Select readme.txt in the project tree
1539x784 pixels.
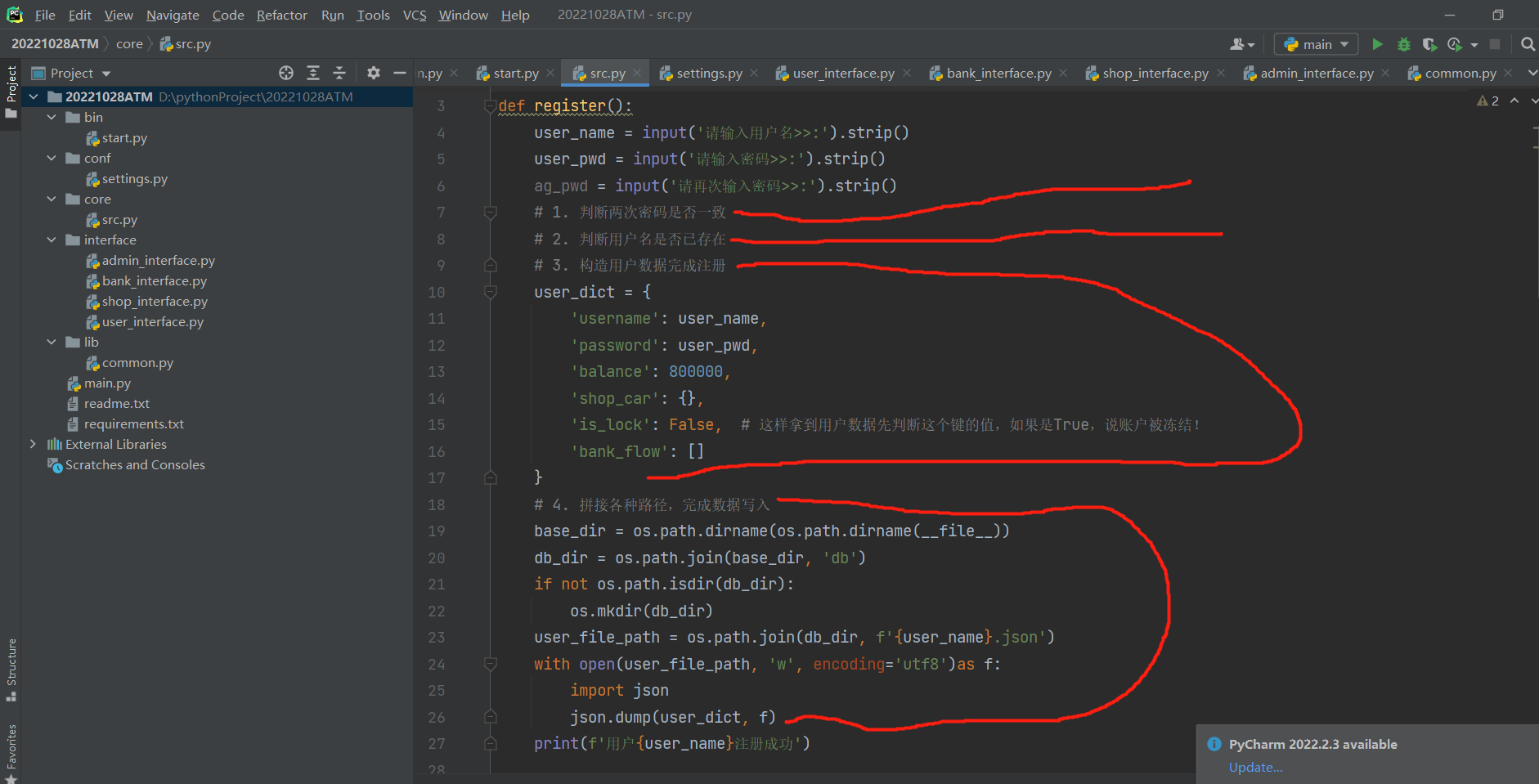116,403
